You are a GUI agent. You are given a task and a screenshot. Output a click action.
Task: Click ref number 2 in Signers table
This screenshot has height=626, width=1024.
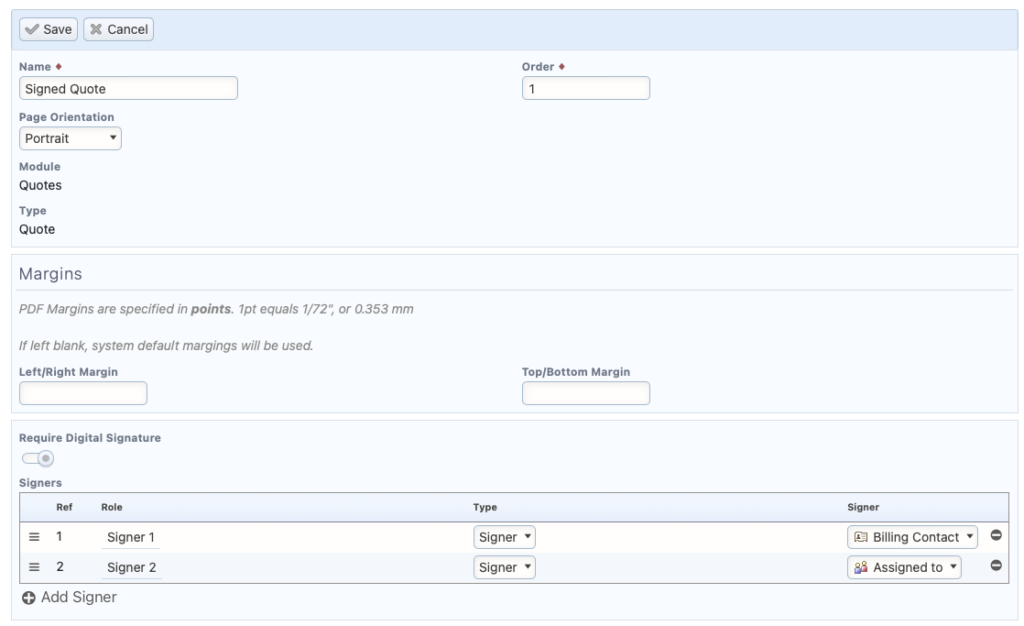(x=59, y=567)
